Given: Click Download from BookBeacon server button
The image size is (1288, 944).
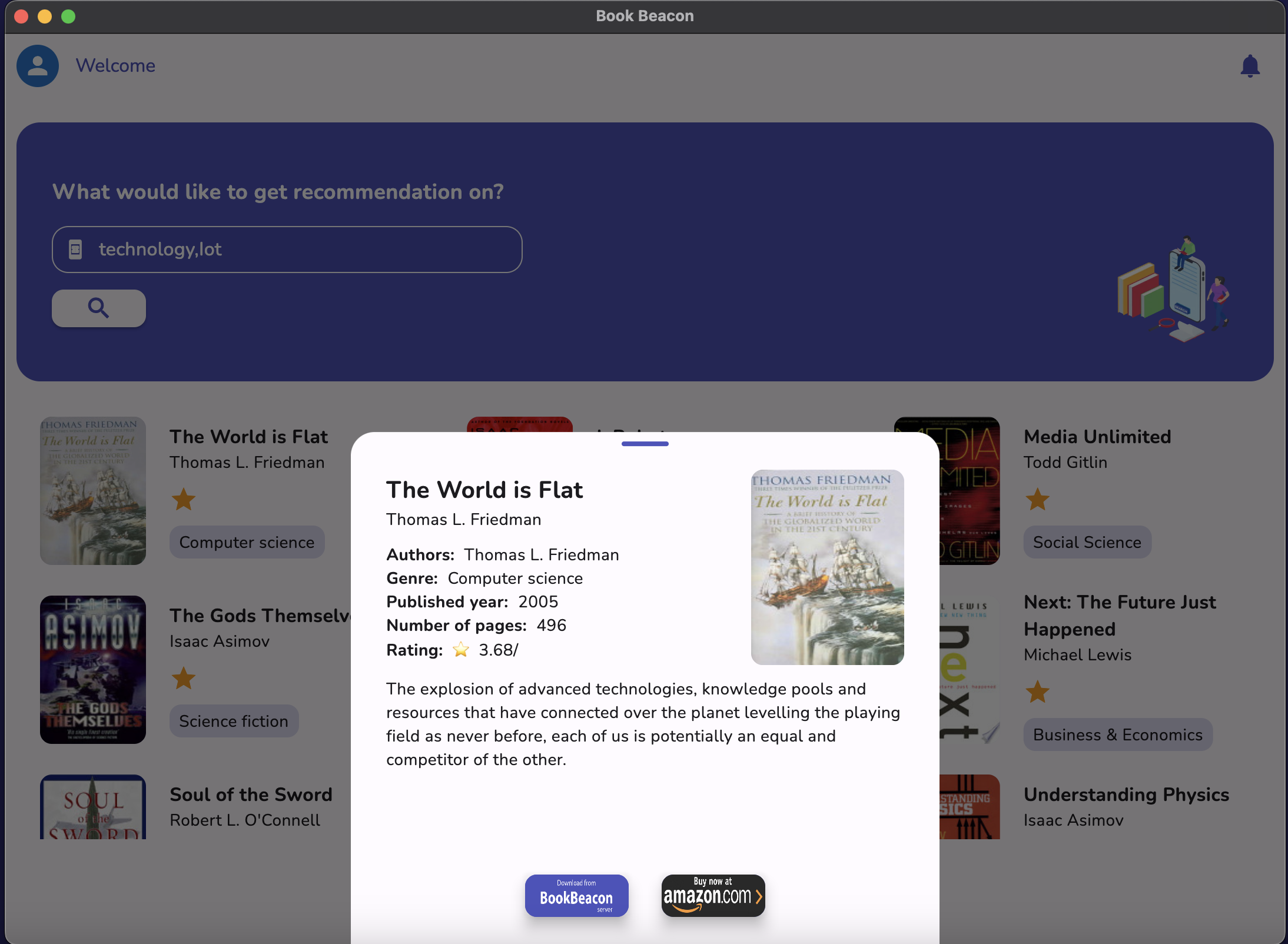Looking at the screenshot, I should point(576,895).
